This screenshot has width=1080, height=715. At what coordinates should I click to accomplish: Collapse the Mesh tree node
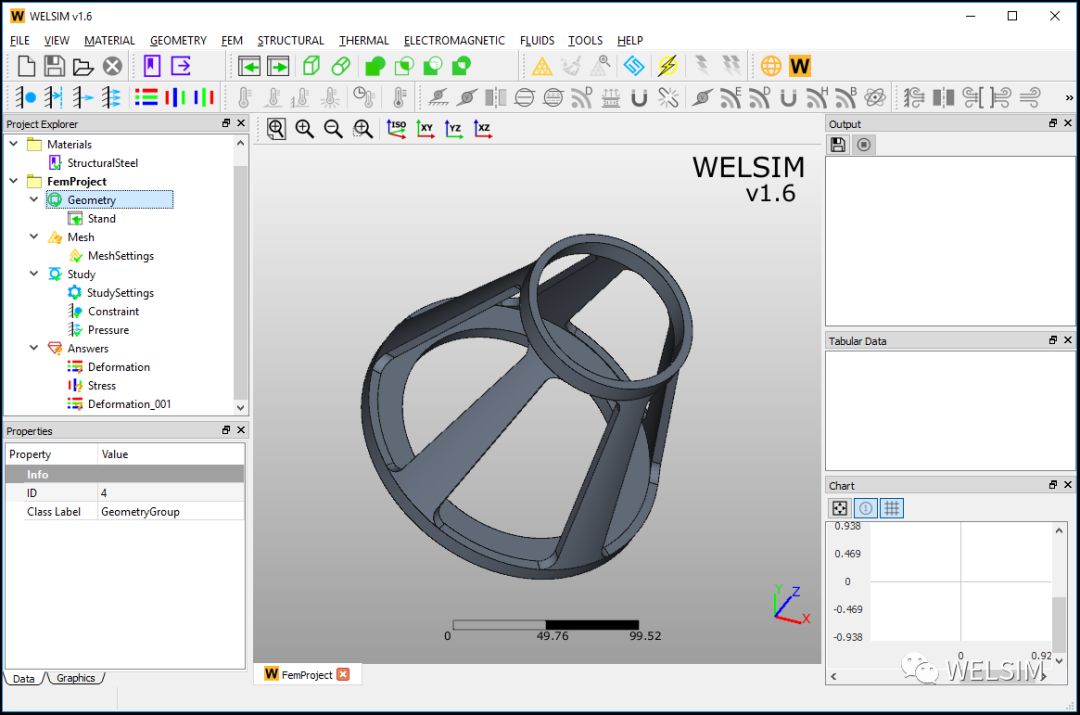[x=34, y=236]
